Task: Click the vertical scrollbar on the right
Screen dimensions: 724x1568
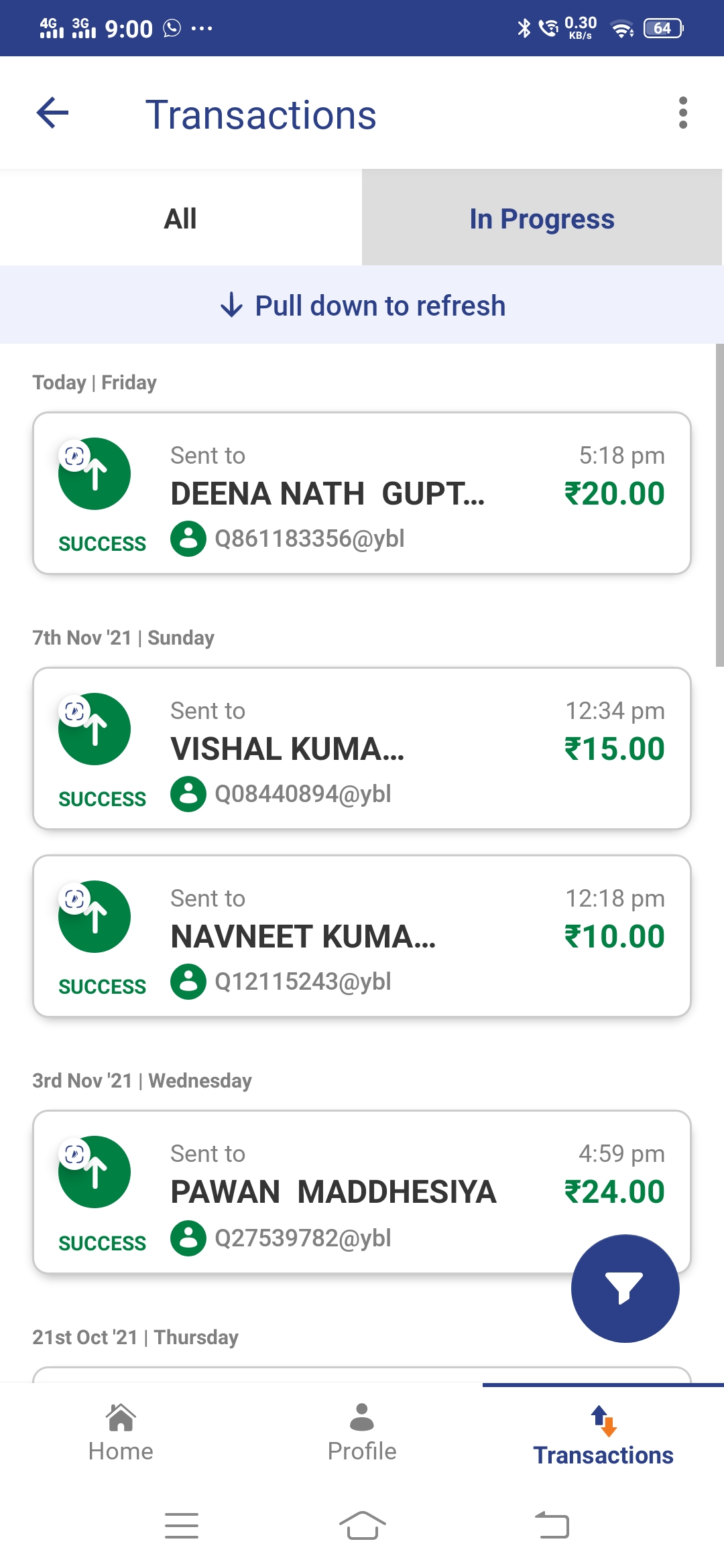Action: [x=719, y=506]
